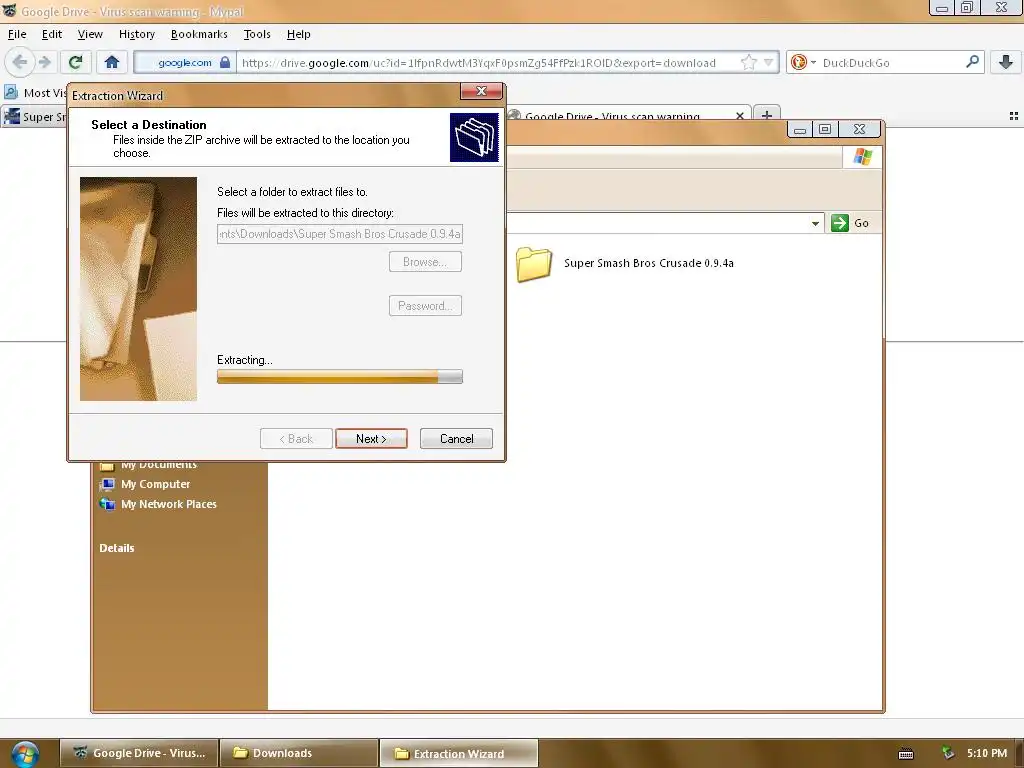This screenshot has width=1024, height=768.
Task: Open the Help menu
Action: coord(298,34)
